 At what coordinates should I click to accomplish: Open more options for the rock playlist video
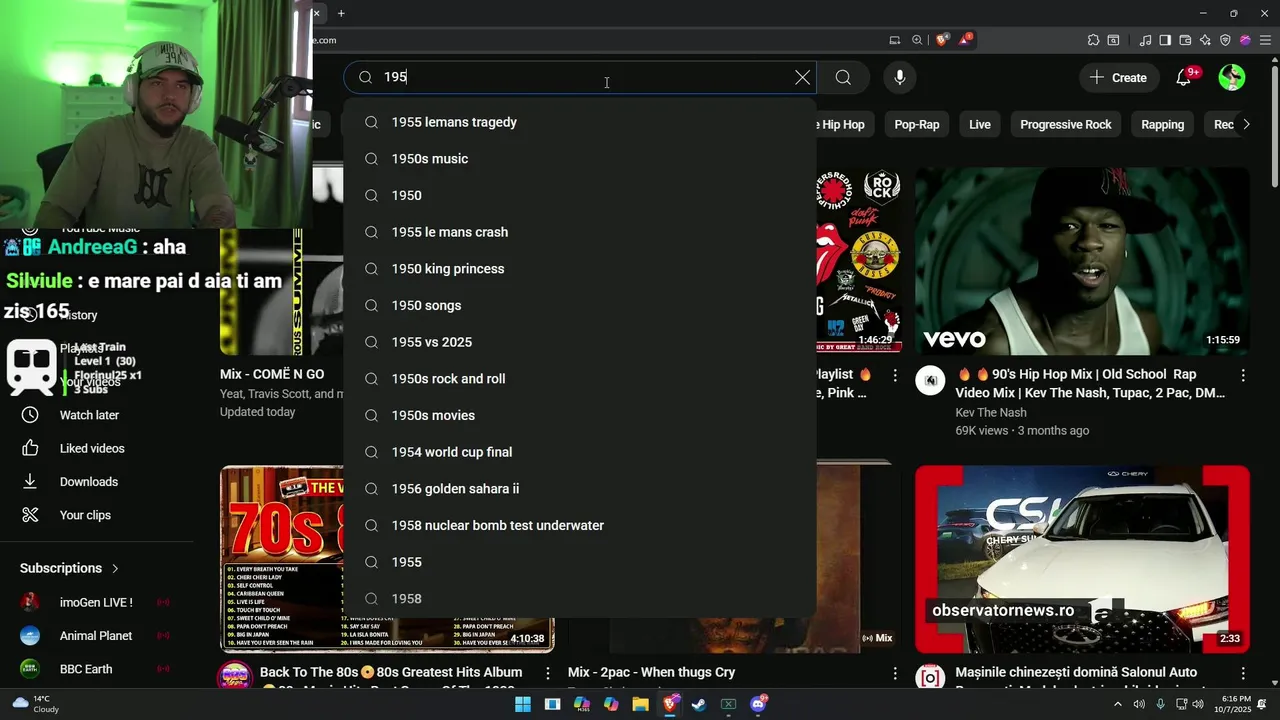pyautogui.click(x=895, y=375)
